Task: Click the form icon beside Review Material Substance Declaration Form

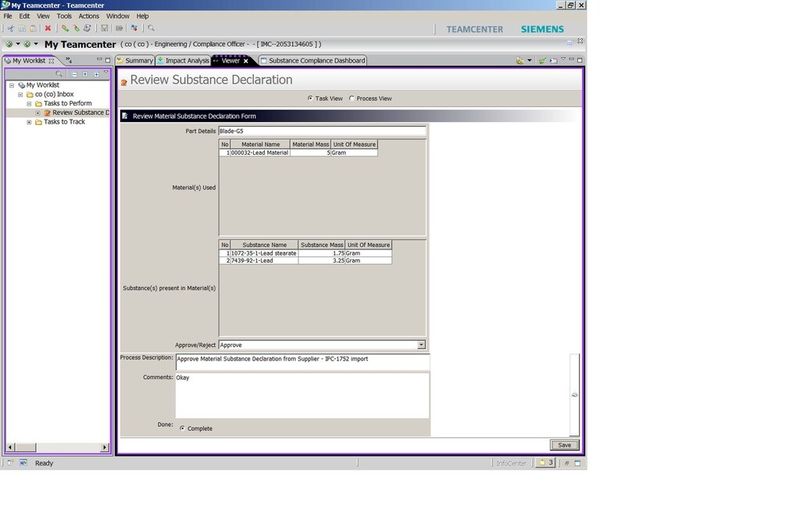Action: (x=125, y=116)
